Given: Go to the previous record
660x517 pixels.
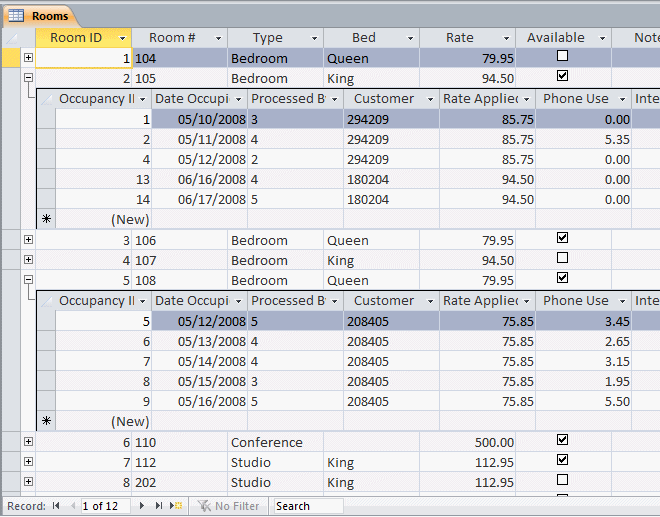Looking at the screenshot, I should pos(73,506).
